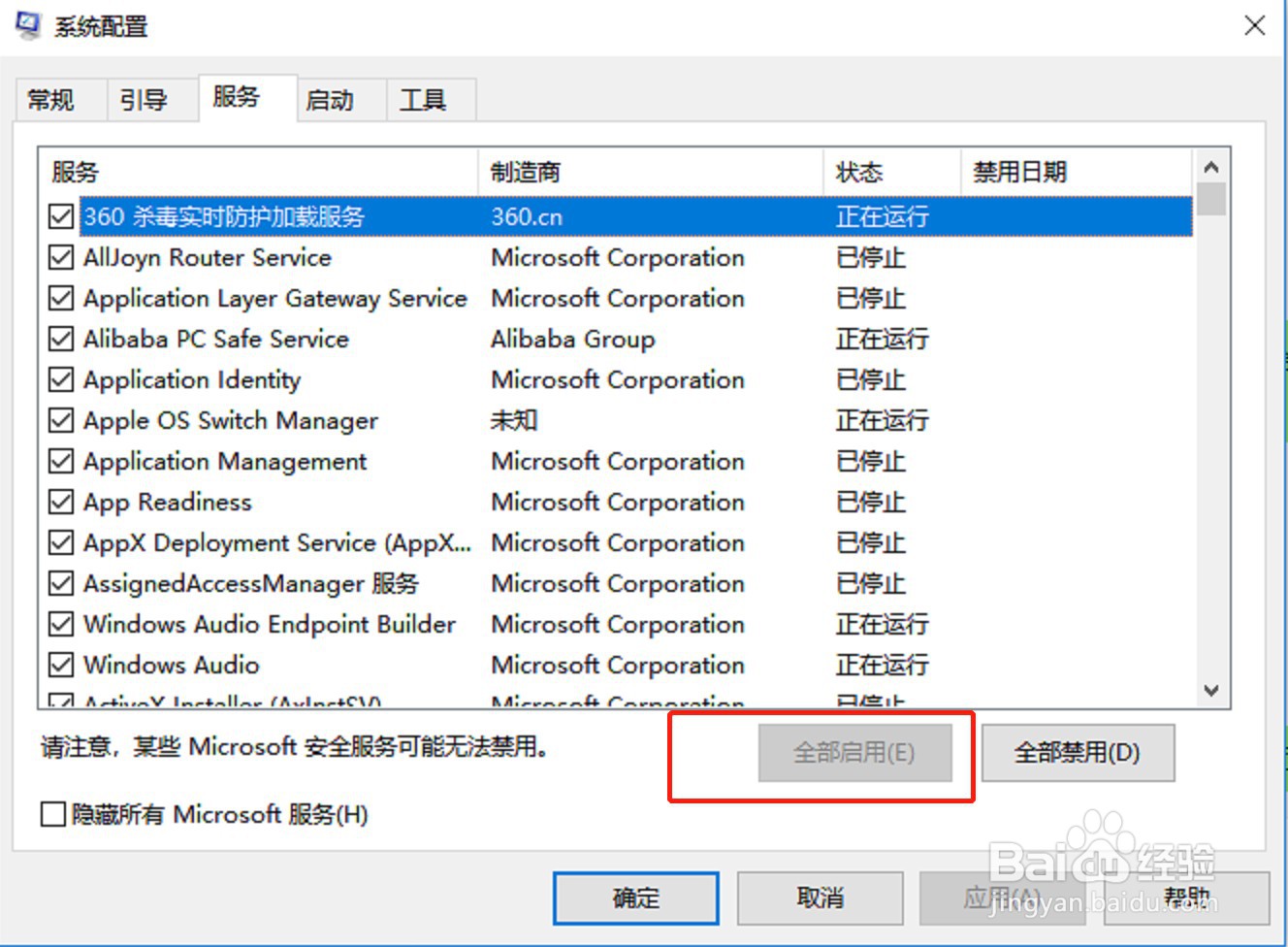Uncheck the 360 杀毒实时防护加载服务 checkbox
1288x947 pixels.
60,216
